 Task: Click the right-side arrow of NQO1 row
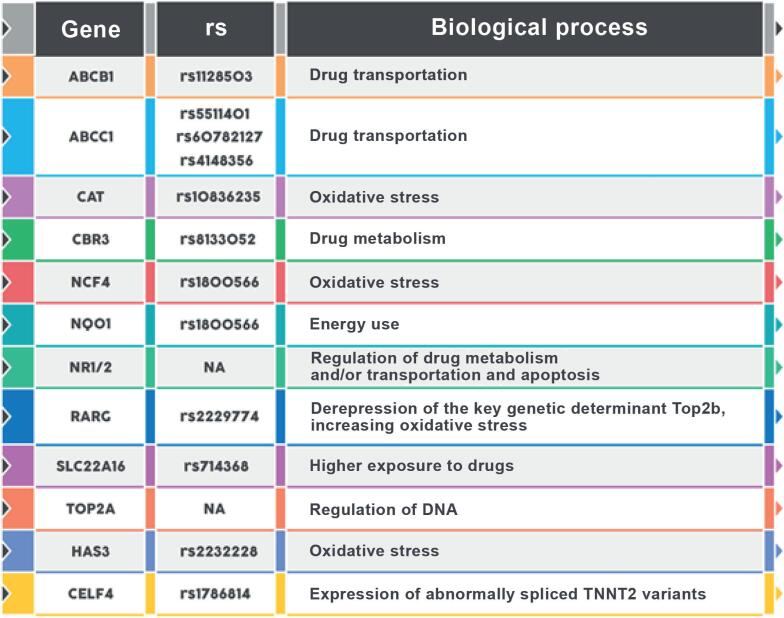[778, 324]
